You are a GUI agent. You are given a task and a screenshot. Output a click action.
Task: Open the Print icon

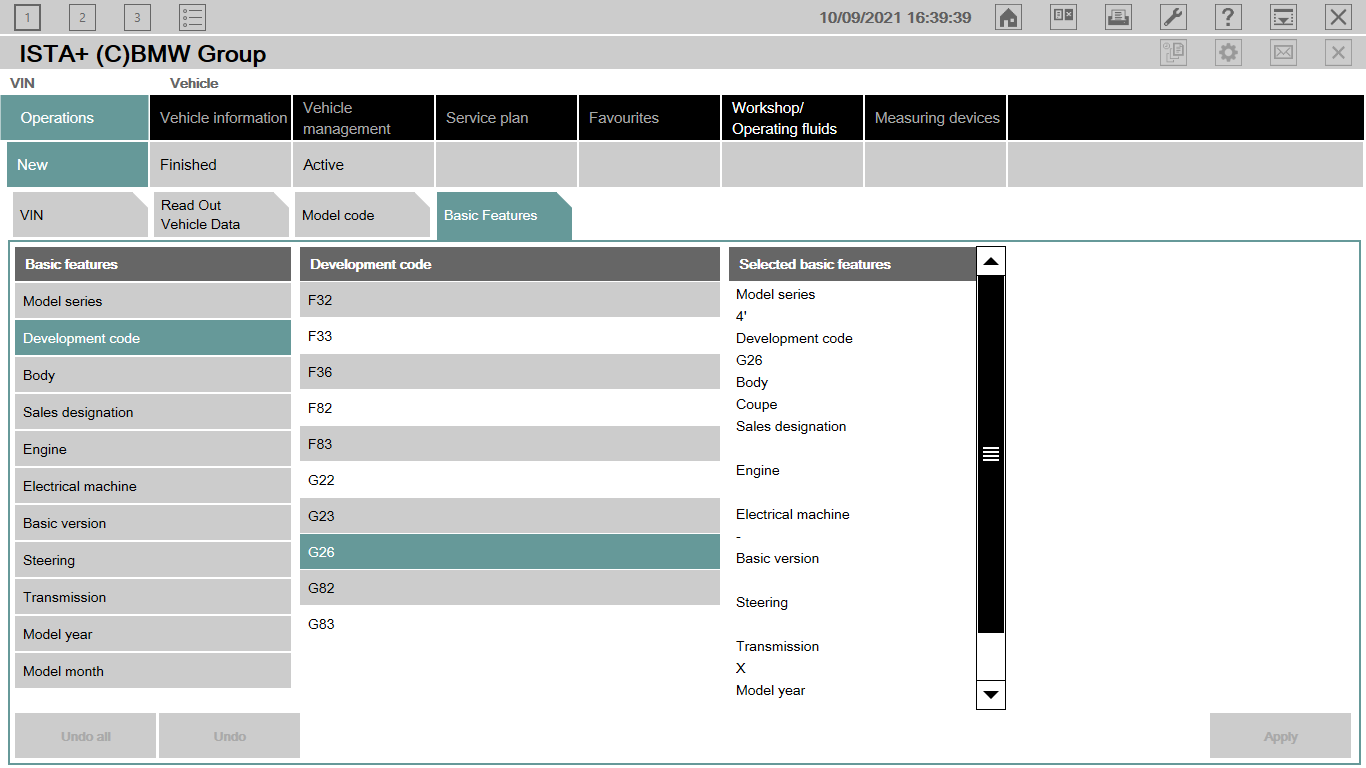[x=1118, y=17]
